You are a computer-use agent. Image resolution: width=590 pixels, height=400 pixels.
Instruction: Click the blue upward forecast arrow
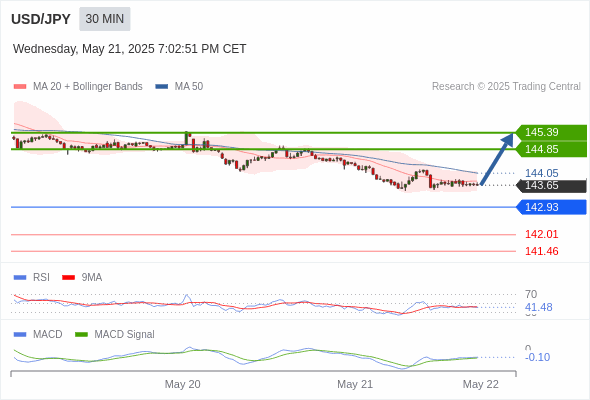tap(497, 159)
